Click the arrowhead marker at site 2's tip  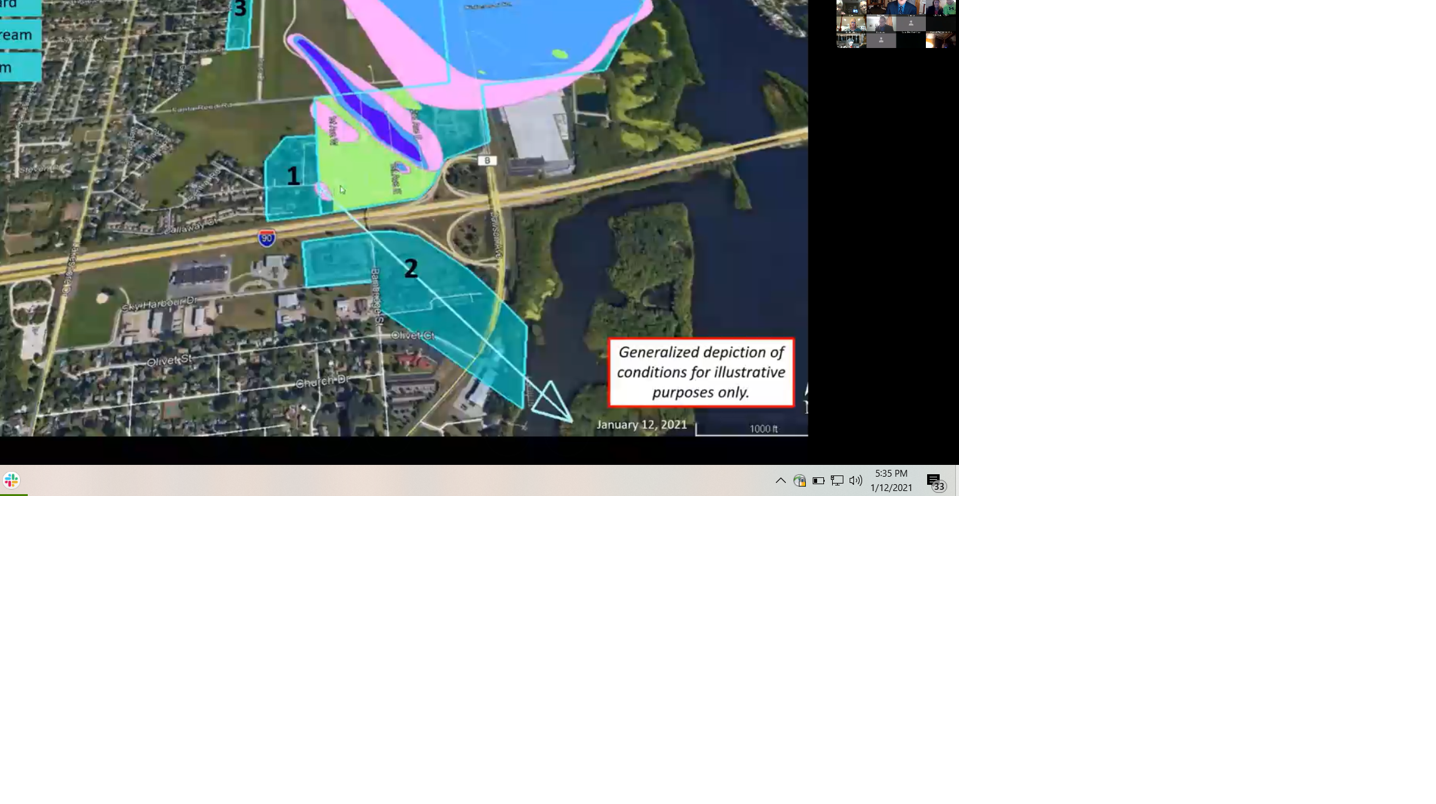tap(549, 400)
